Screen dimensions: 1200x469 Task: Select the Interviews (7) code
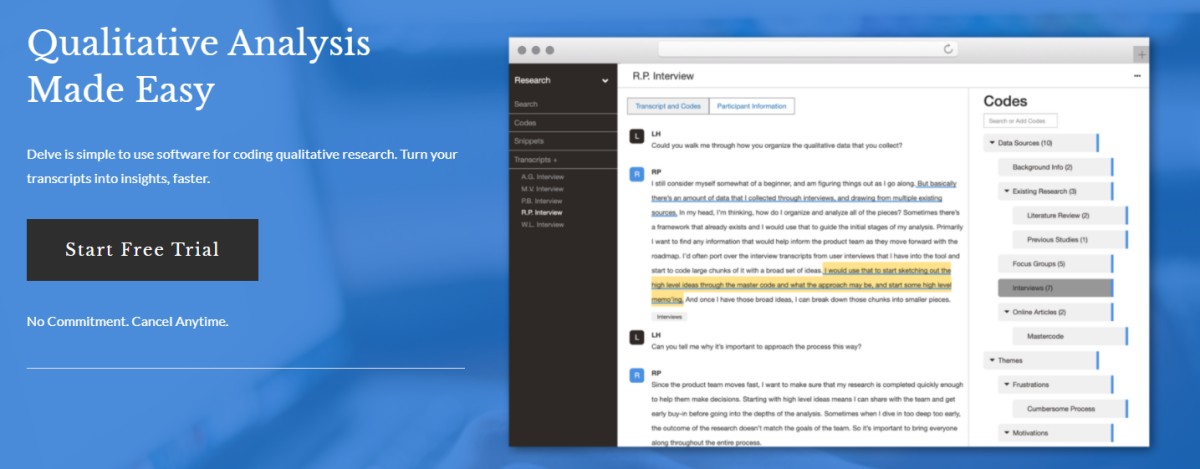click(x=1054, y=288)
